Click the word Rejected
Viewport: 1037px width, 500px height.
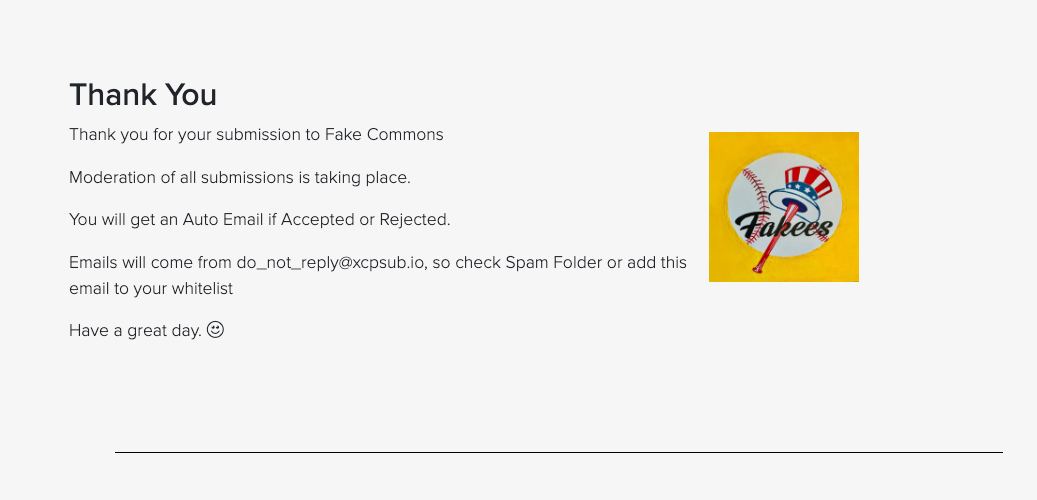(x=414, y=219)
